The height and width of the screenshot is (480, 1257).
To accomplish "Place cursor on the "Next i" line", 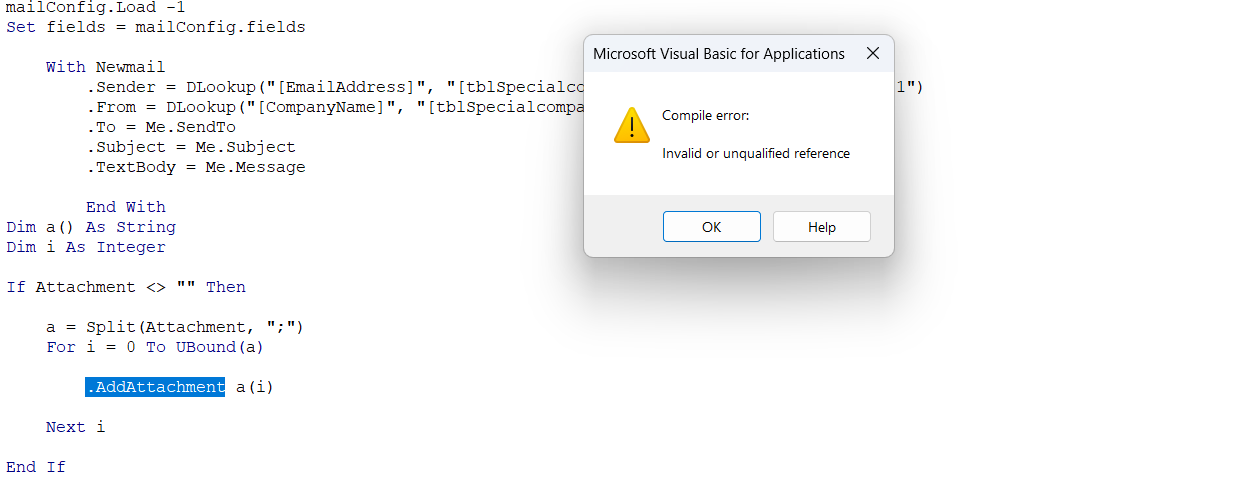I will click(75, 427).
